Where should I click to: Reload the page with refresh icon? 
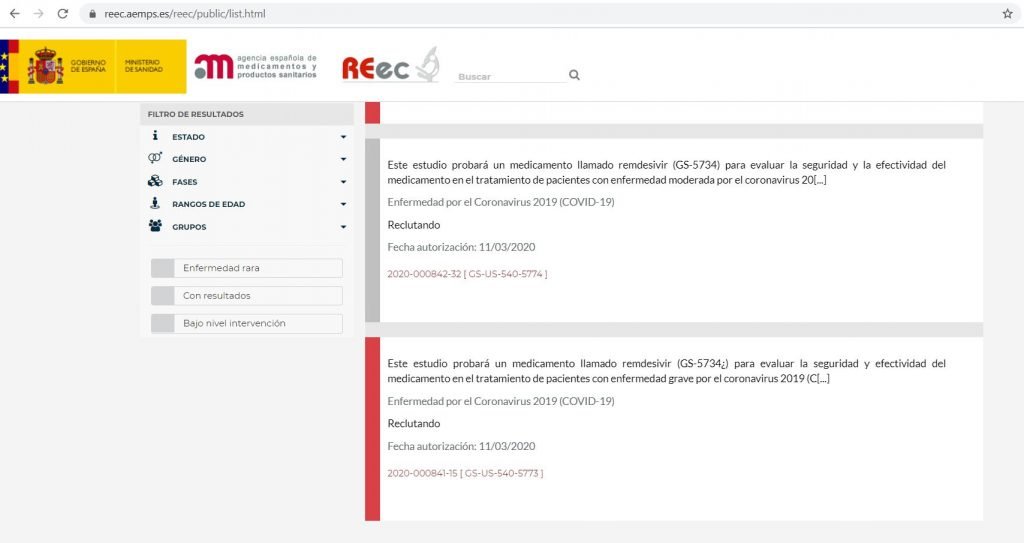(x=63, y=14)
